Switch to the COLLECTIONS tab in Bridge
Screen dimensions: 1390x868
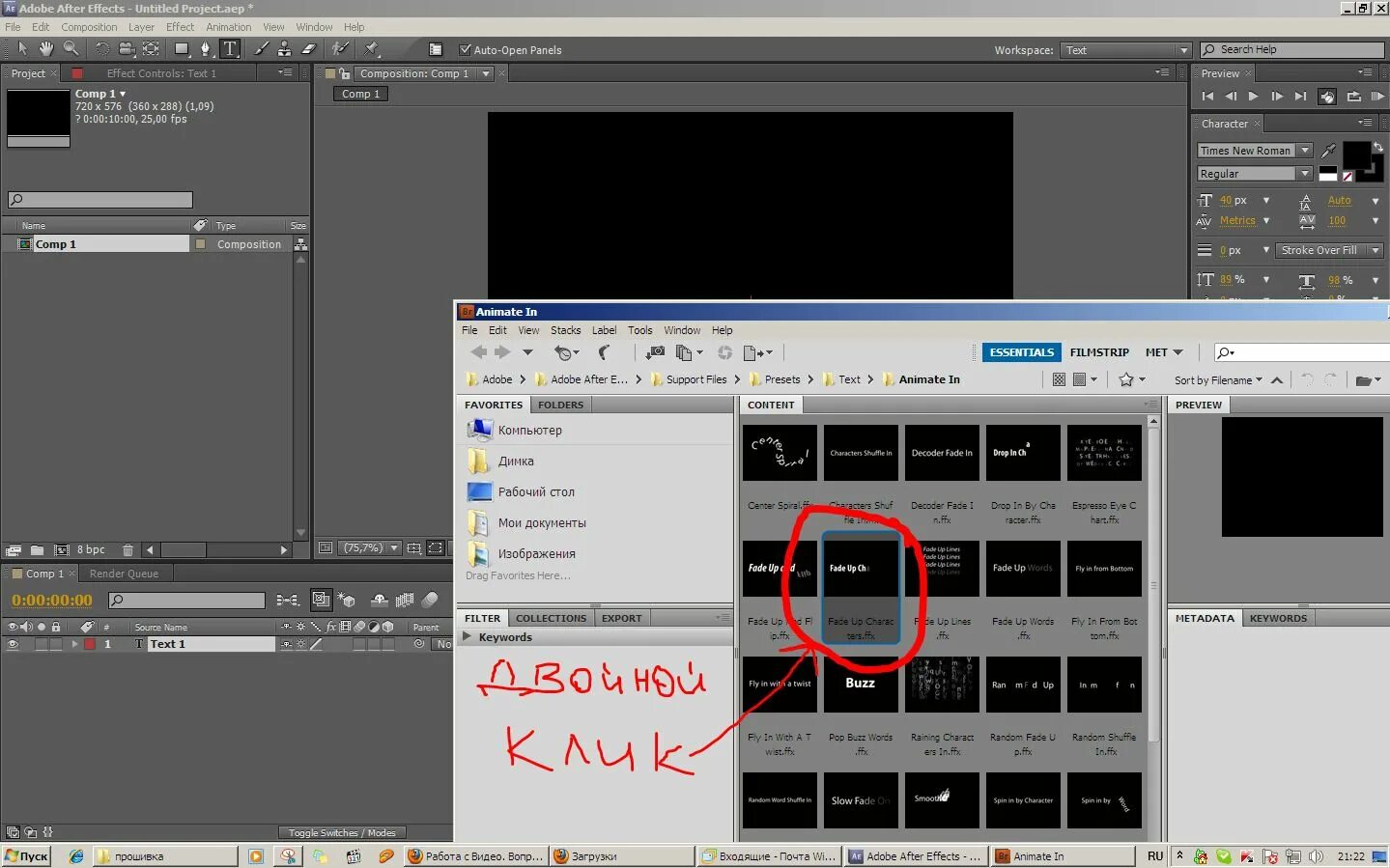(x=551, y=619)
